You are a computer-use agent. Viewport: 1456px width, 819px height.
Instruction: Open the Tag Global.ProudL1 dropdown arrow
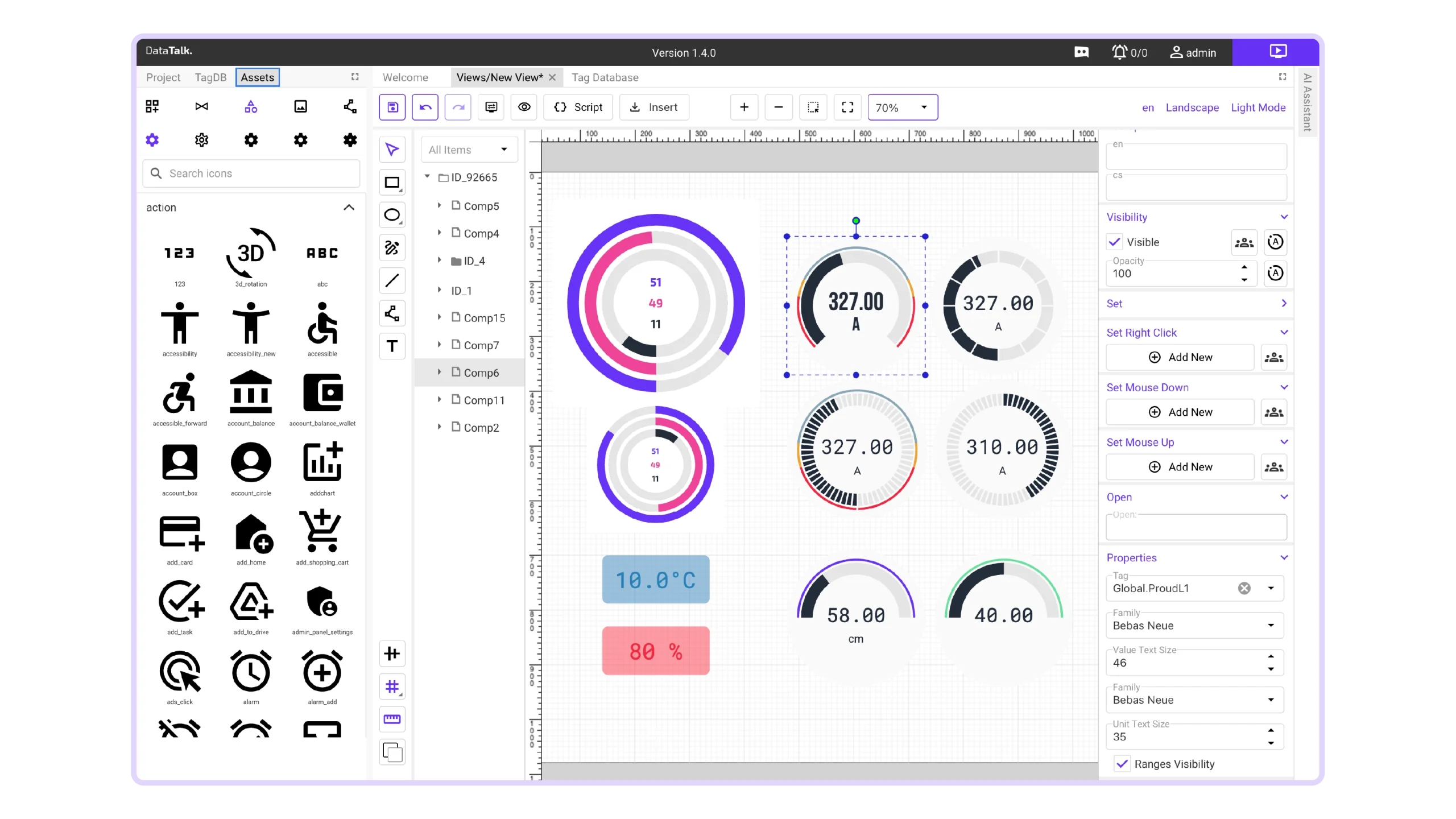1271,588
